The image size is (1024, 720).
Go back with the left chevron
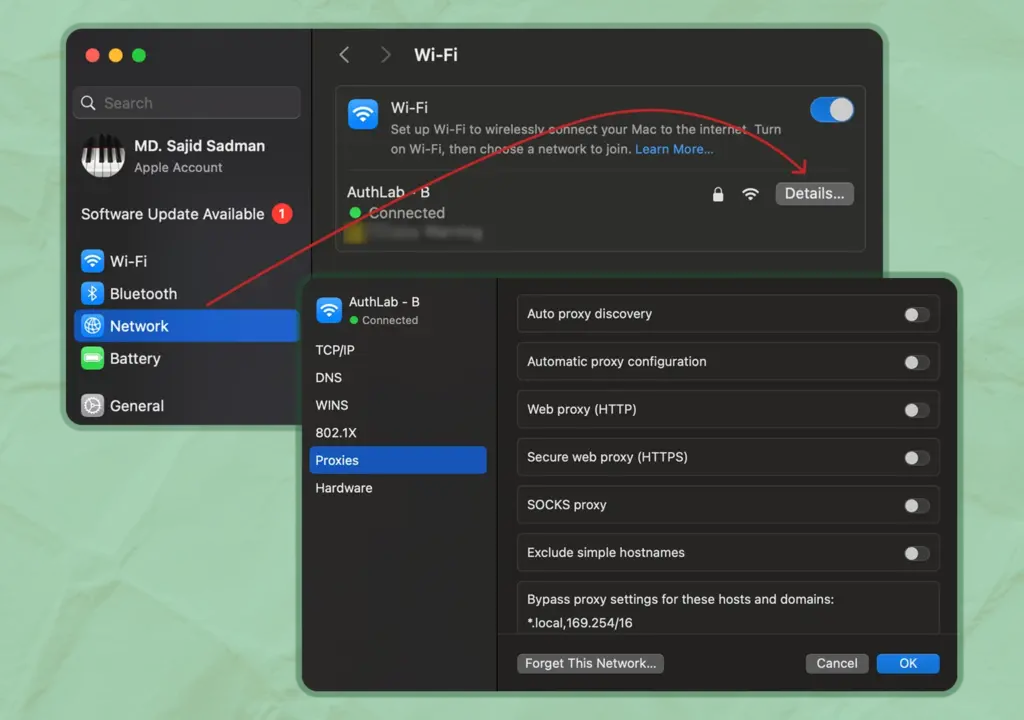[345, 55]
